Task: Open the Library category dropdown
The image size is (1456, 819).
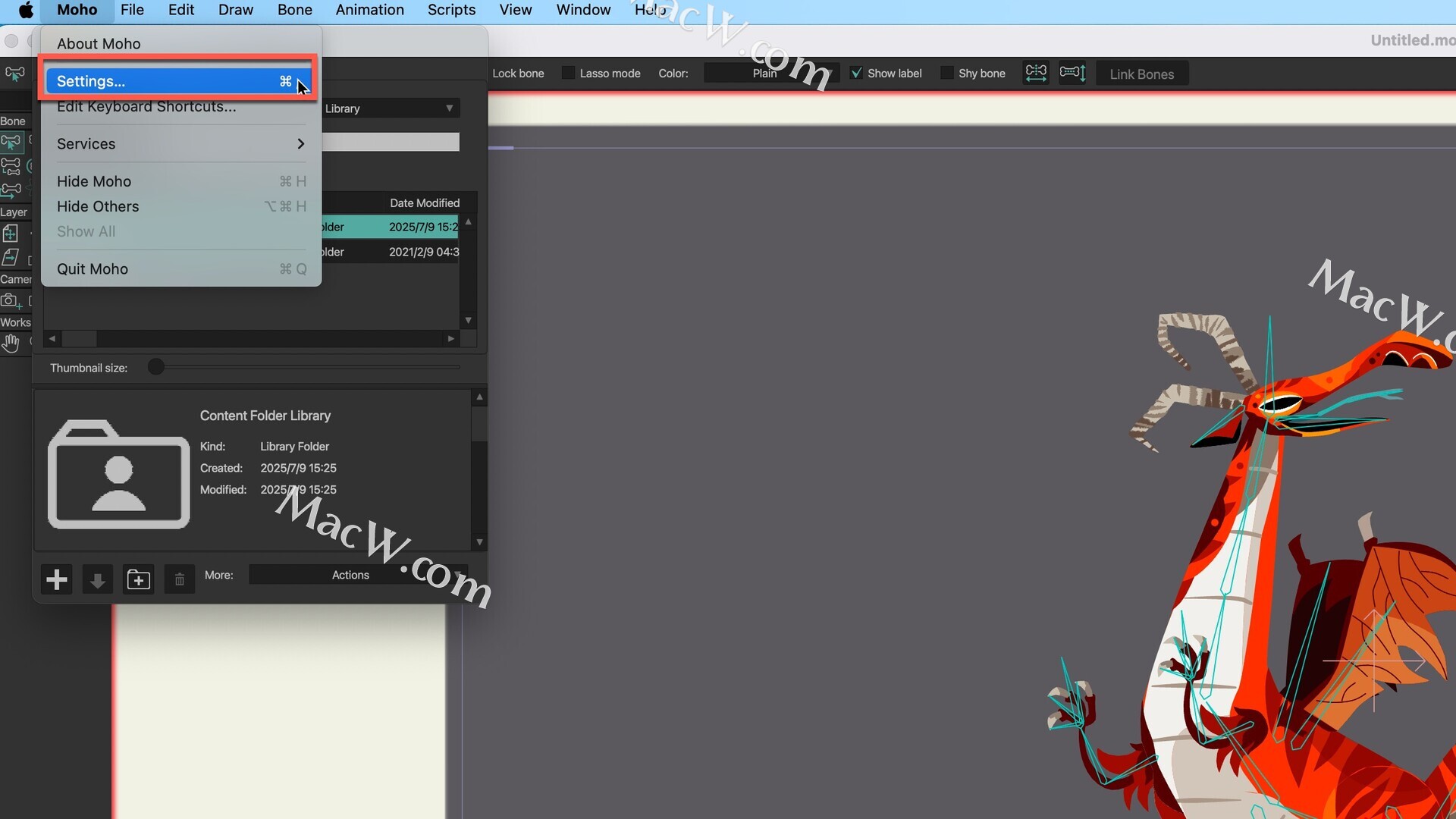Action: click(x=391, y=108)
